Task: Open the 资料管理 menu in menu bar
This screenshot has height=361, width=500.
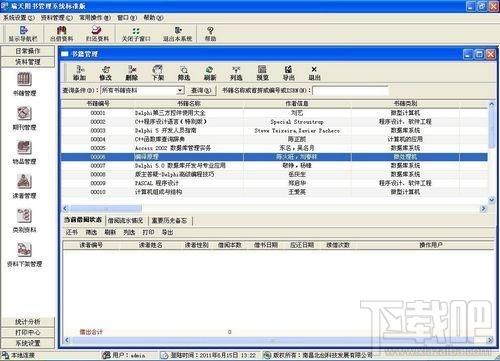Action: click(x=57, y=18)
